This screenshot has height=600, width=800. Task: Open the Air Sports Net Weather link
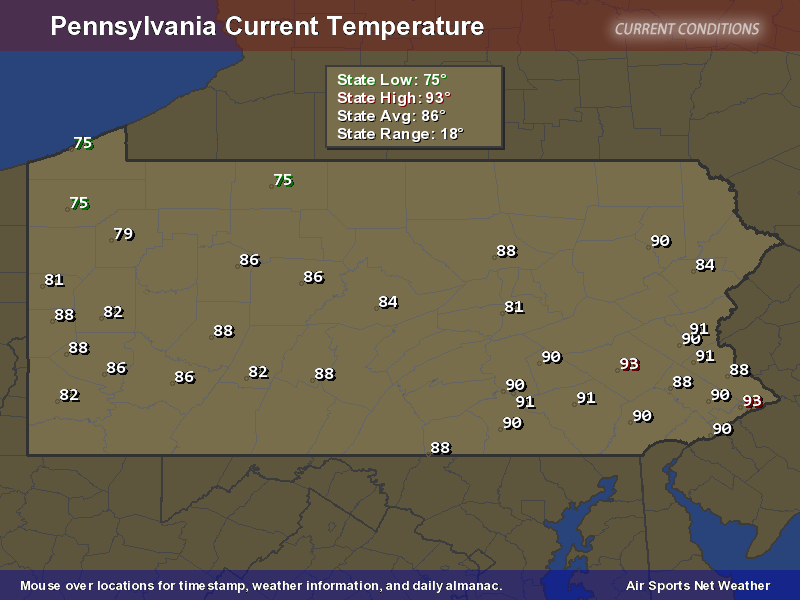(698, 586)
